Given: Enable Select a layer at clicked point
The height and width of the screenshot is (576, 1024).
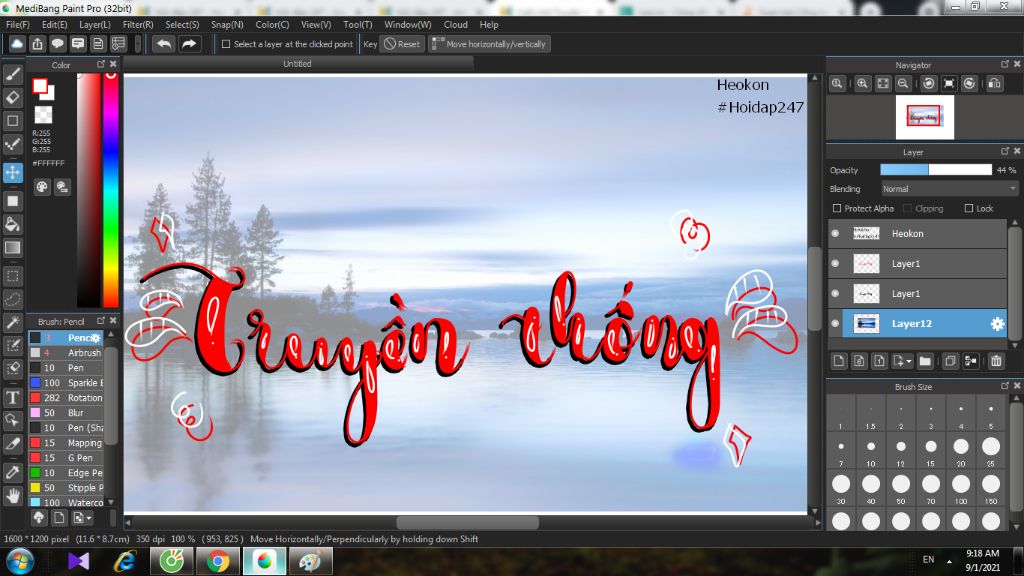Looking at the screenshot, I should click(x=226, y=44).
